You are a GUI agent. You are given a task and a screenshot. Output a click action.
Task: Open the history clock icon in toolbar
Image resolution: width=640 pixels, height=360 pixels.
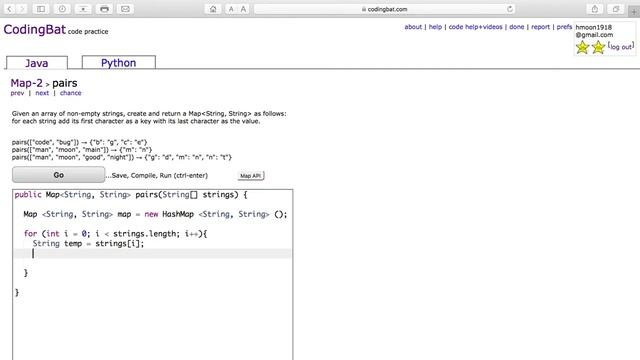click(x=62, y=9)
